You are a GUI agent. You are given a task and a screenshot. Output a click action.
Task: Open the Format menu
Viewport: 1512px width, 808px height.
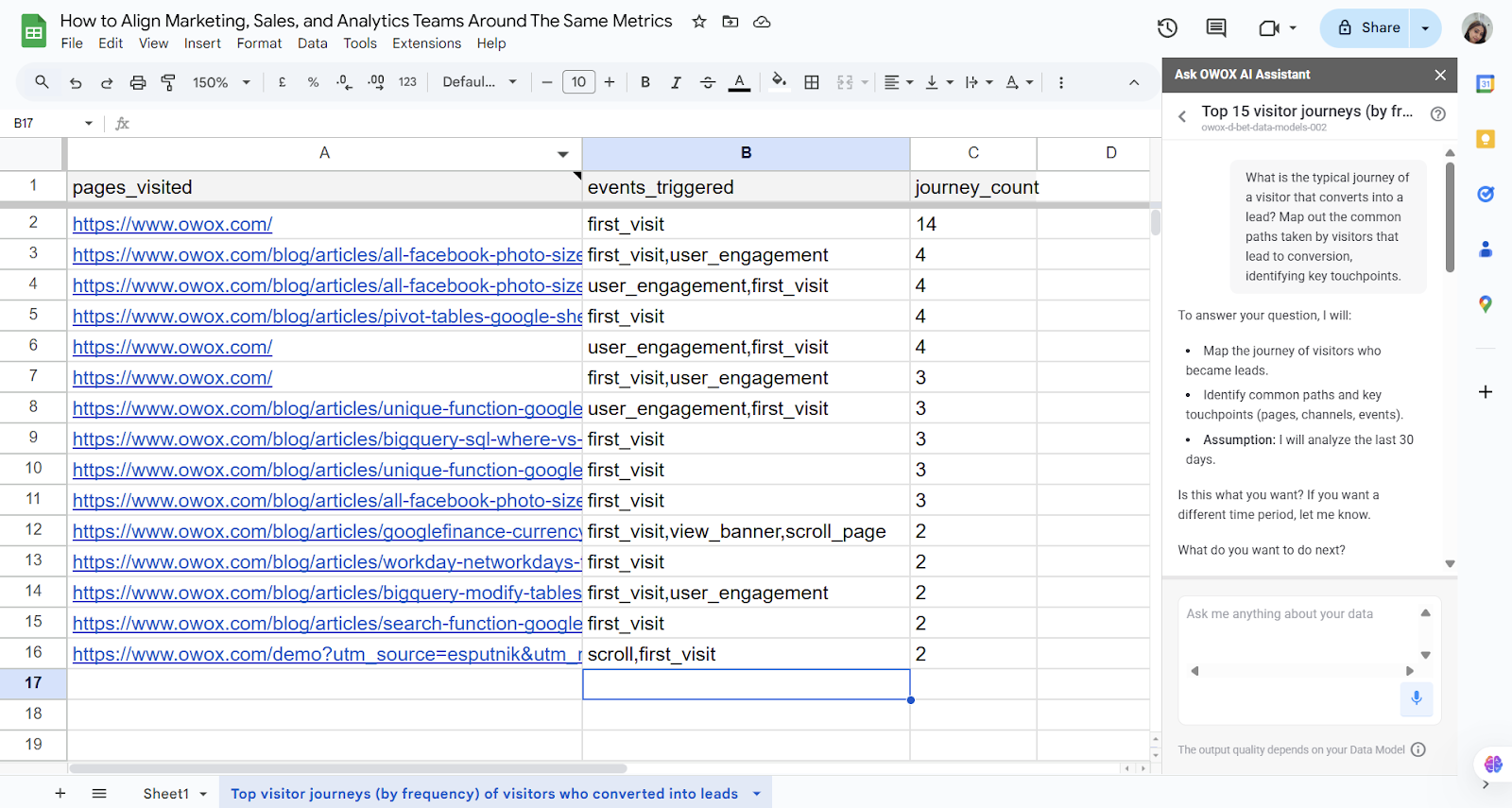[259, 43]
